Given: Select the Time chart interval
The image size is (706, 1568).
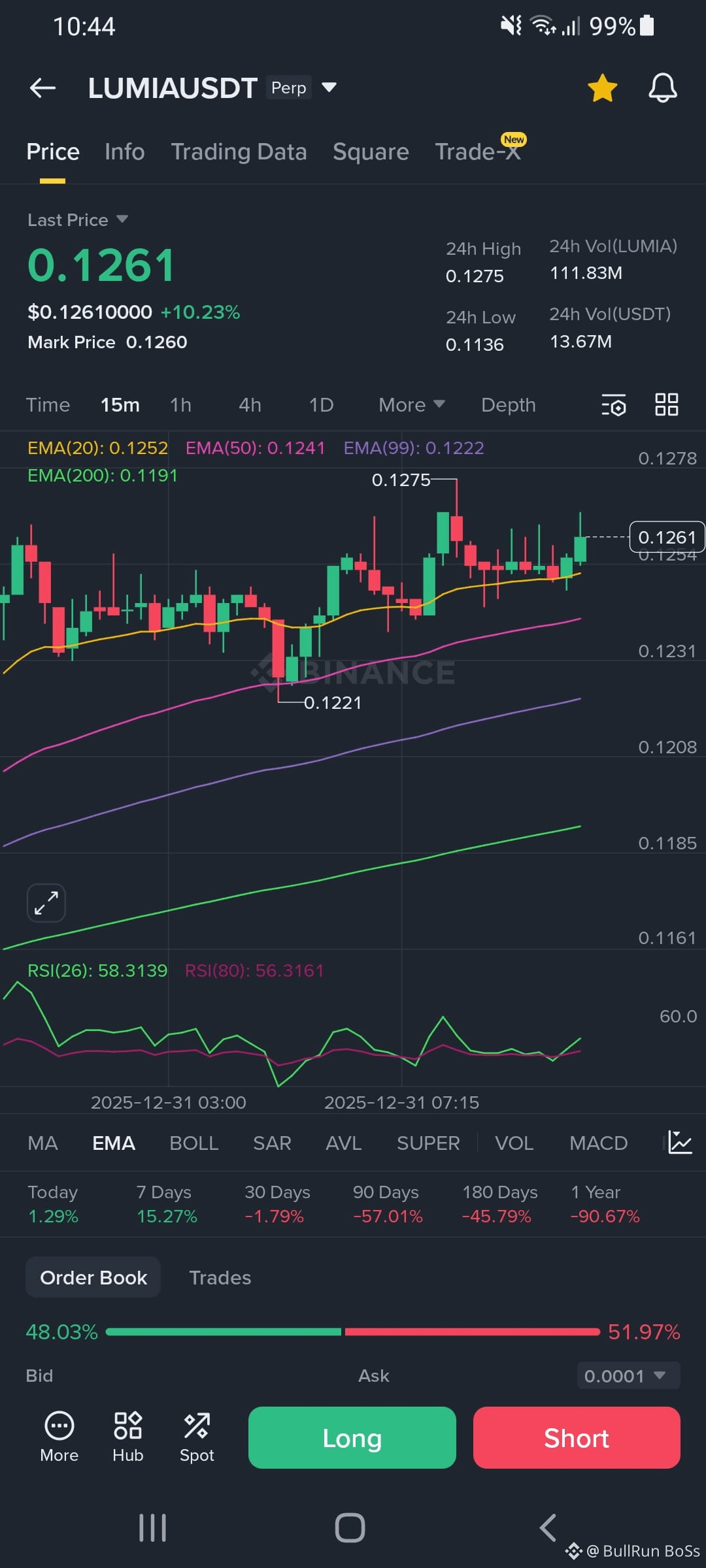Looking at the screenshot, I should (x=48, y=405).
